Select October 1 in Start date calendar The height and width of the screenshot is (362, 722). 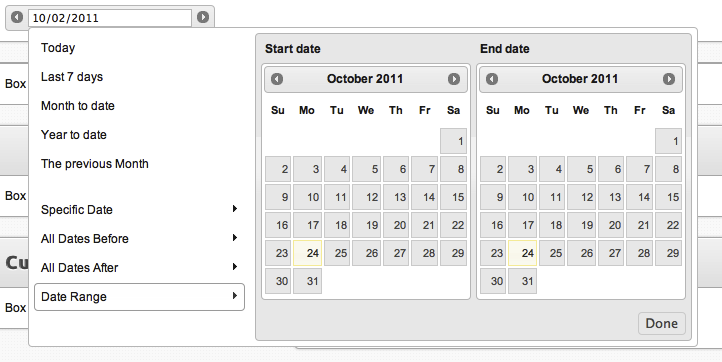coord(454,141)
